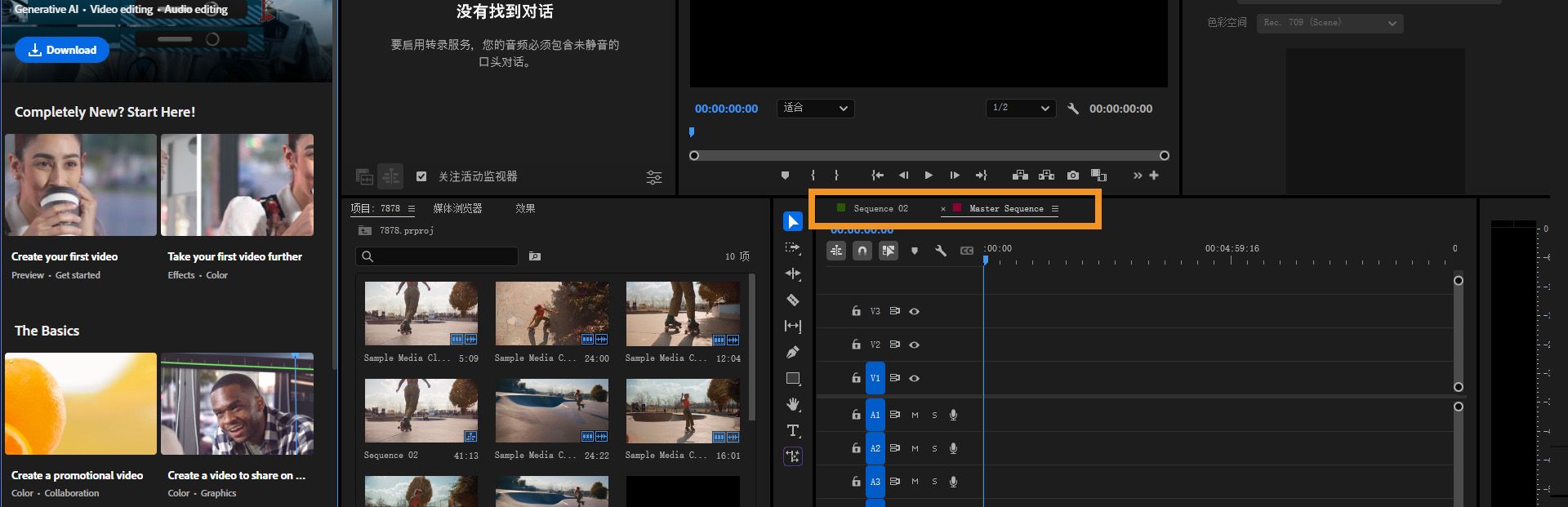Select the 项目: 7878 tab
This screenshot has height=507, width=1568.
click(376, 208)
